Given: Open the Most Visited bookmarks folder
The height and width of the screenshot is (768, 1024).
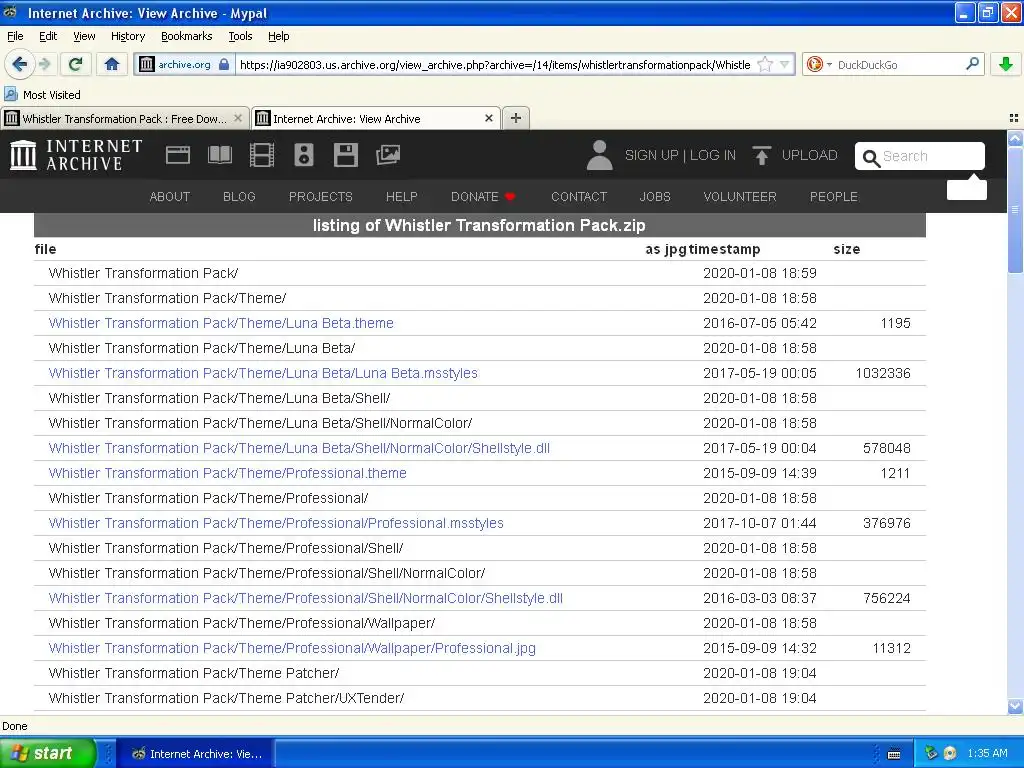Looking at the screenshot, I should (x=42, y=95).
